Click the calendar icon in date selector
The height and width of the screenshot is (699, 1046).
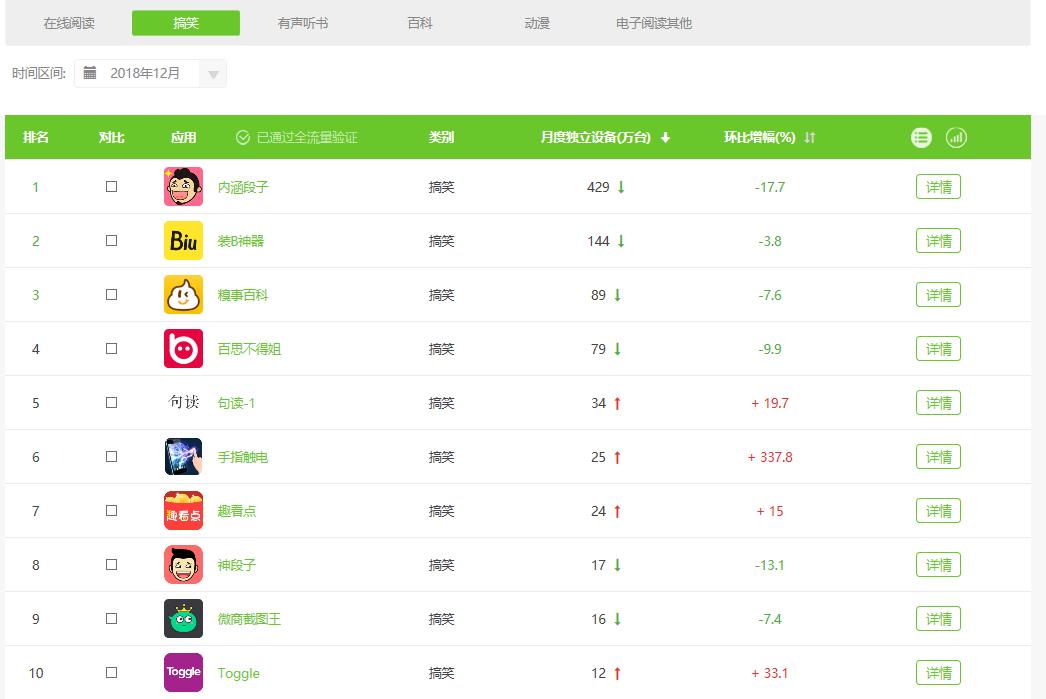tap(90, 72)
